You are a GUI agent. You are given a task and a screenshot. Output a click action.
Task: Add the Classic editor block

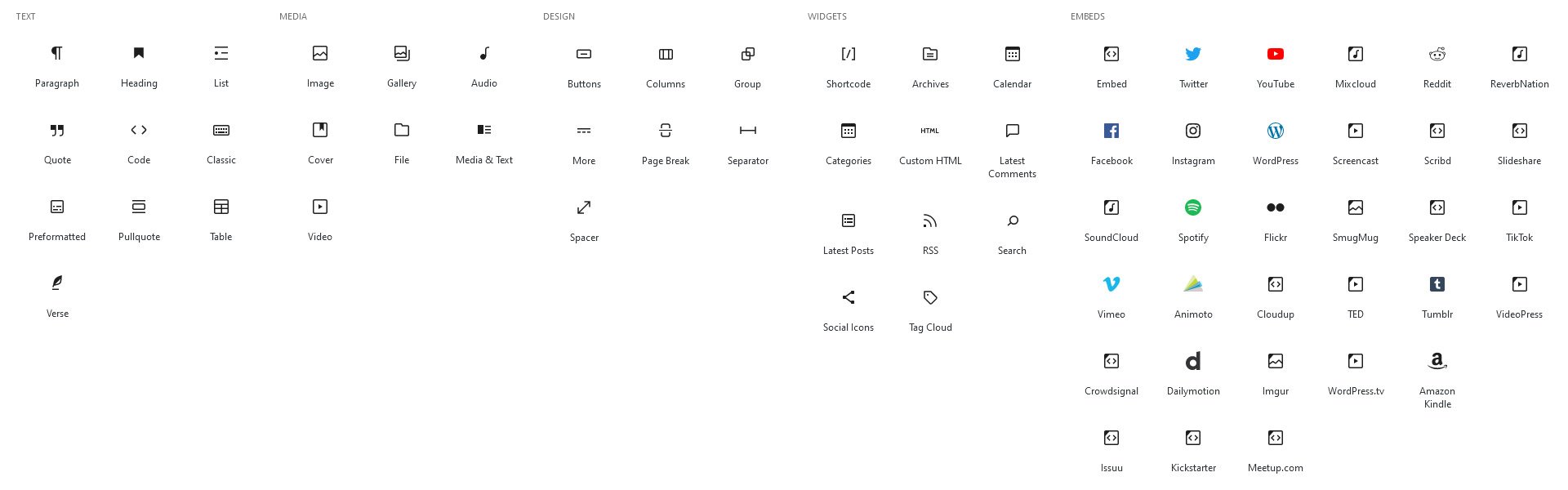click(x=221, y=143)
